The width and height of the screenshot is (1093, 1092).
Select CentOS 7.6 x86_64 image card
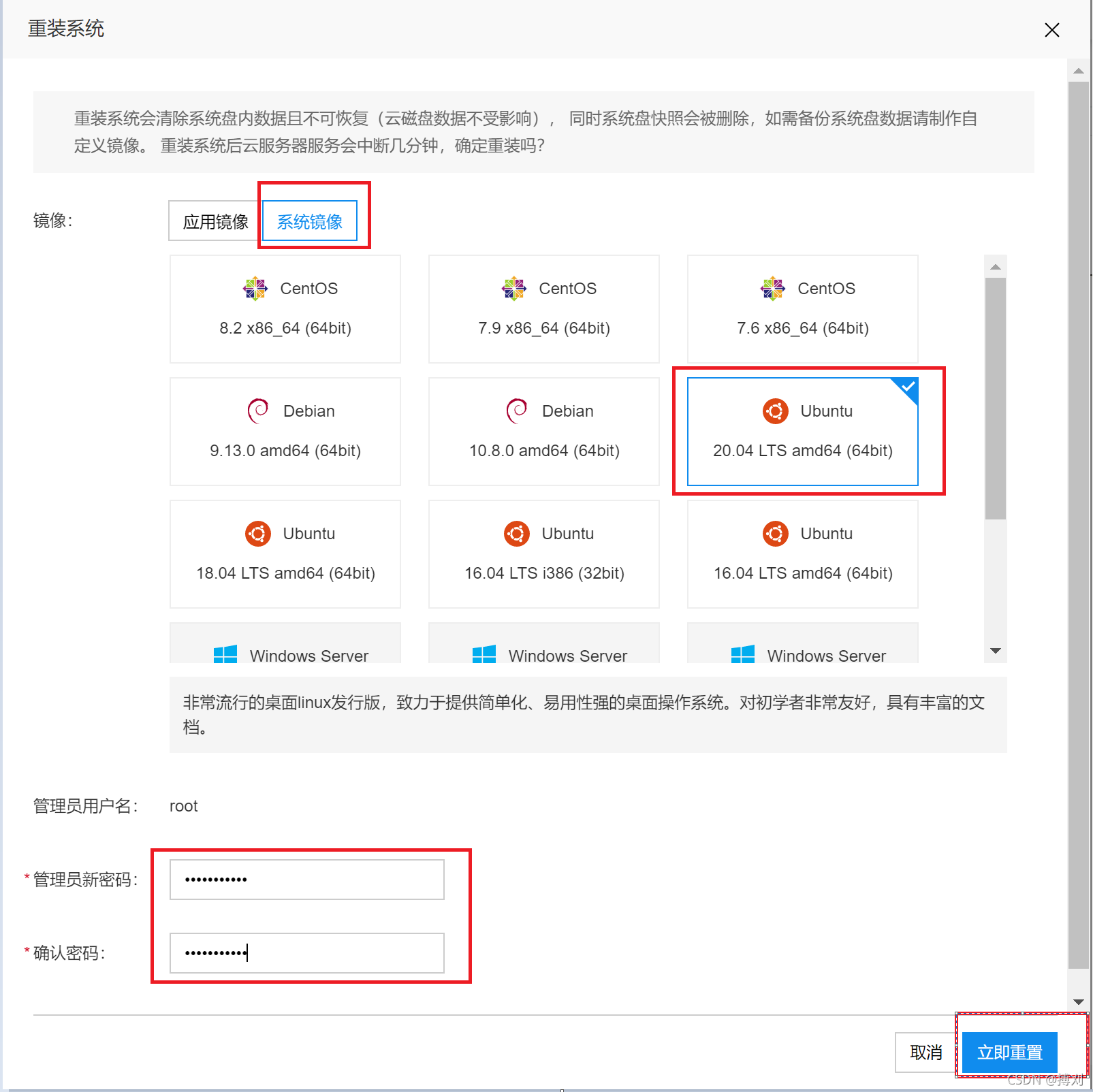tap(803, 309)
